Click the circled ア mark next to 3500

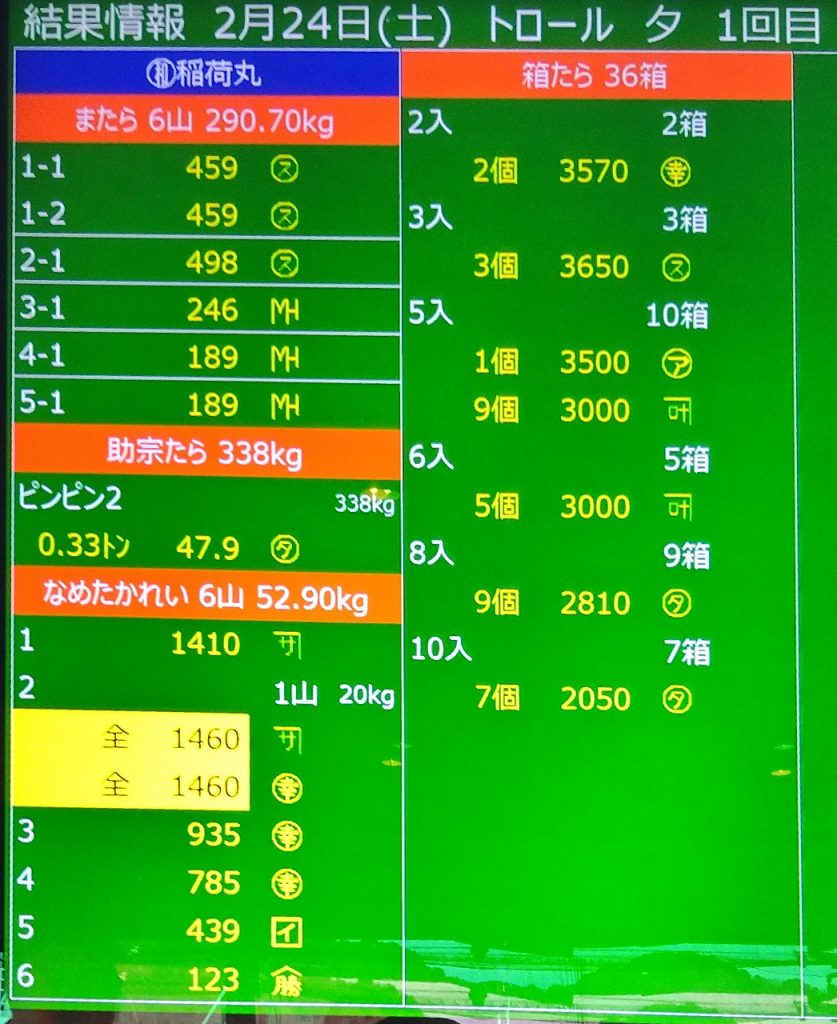tap(677, 364)
